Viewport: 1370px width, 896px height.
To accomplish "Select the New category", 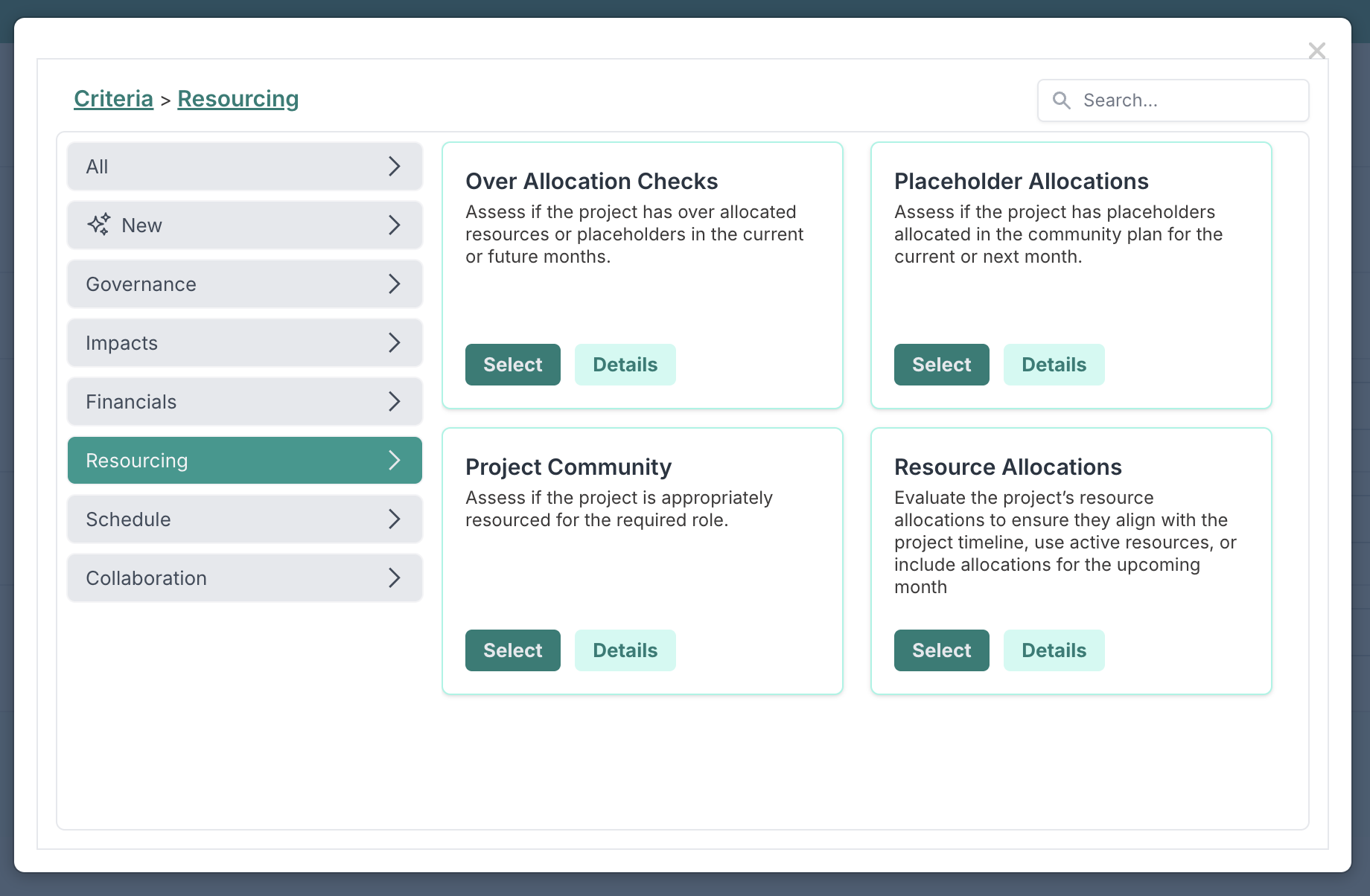I will [245, 225].
